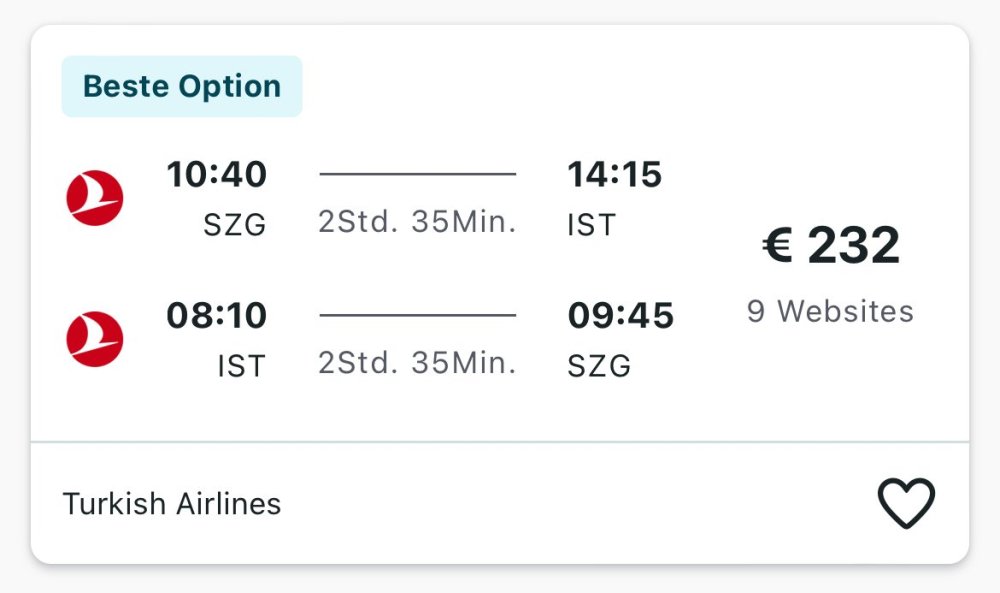The width and height of the screenshot is (1000, 593).
Task: Tap the outbound SZG origin airport code
Action: (x=235, y=226)
